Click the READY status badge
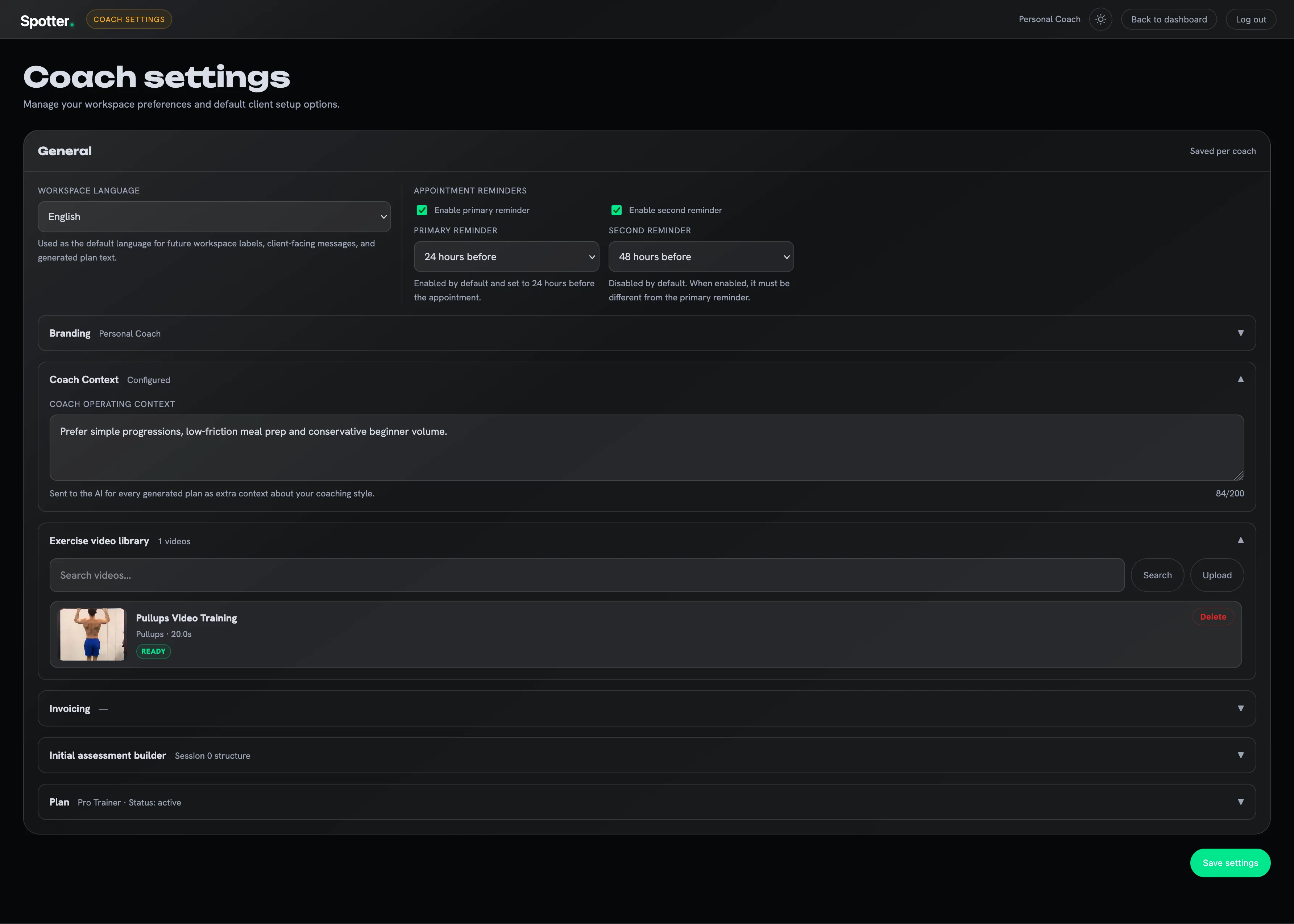1294x924 pixels. click(x=154, y=652)
